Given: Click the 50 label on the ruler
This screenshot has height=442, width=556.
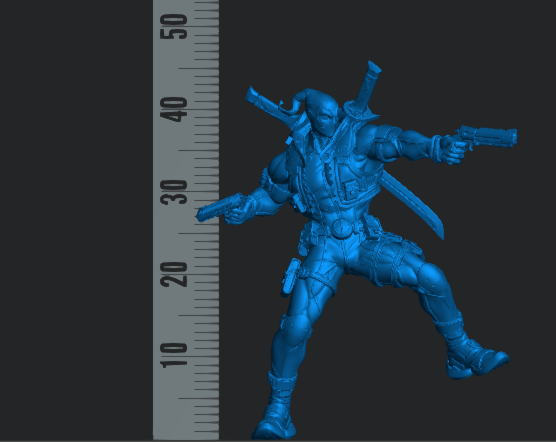Looking at the screenshot, I should (x=173, y=26).
